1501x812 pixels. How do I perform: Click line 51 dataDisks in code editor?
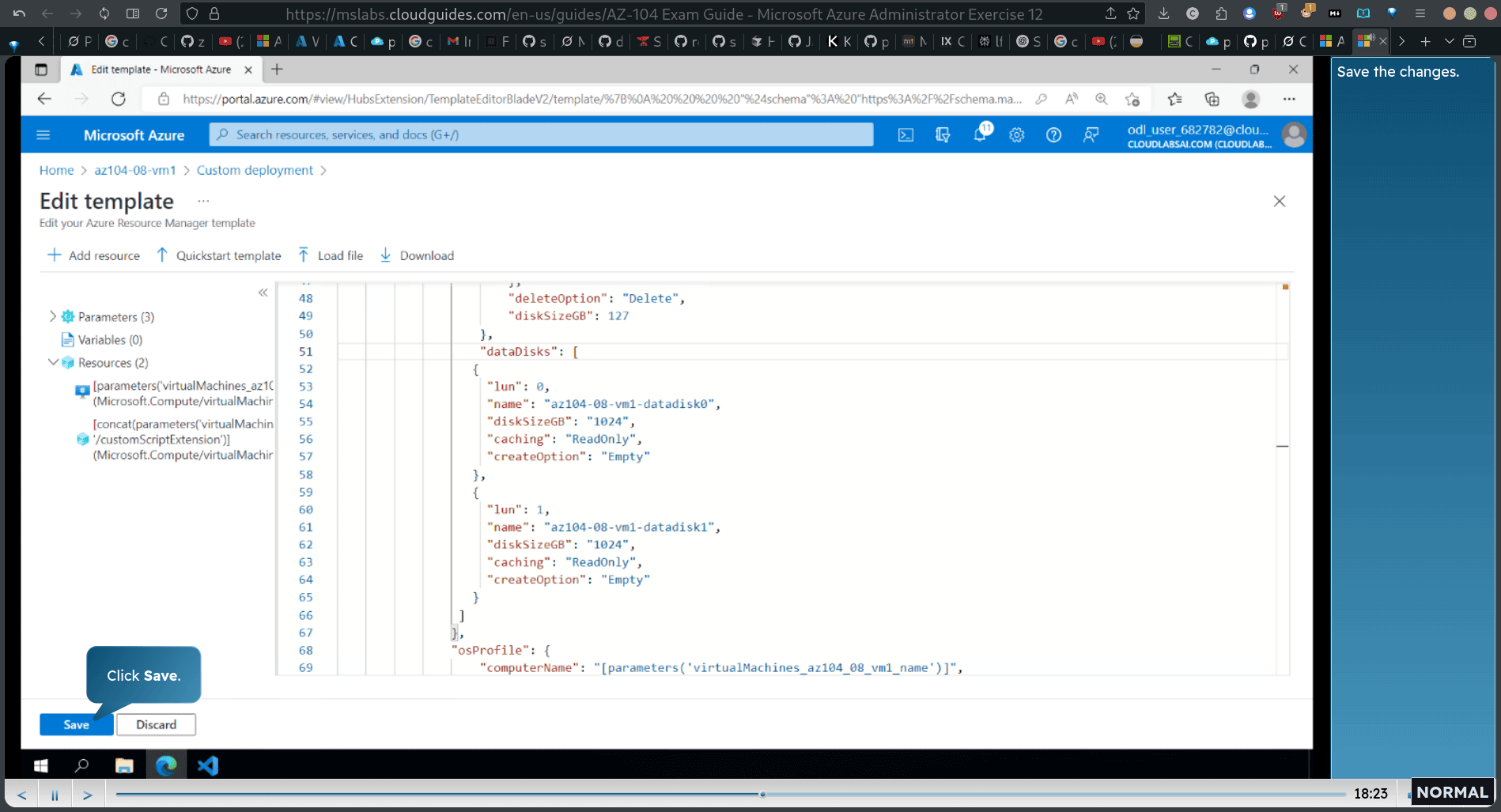coord(812,351)
